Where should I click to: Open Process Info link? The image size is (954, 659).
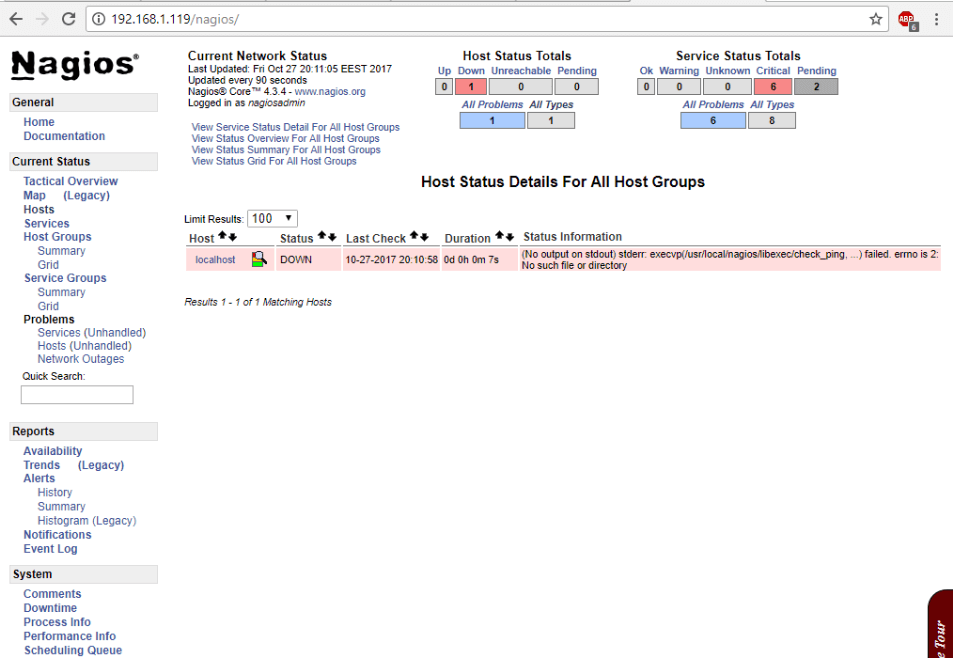[x=57, y=622]
